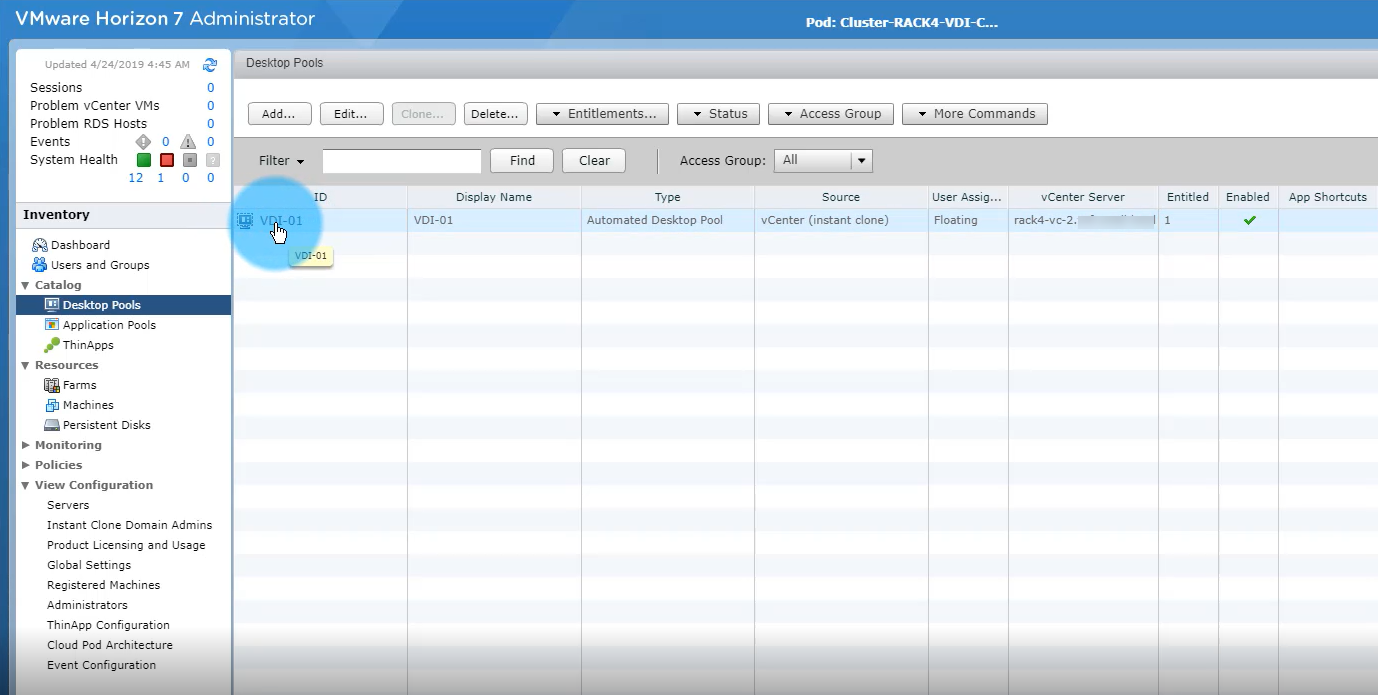The height and width of the screenshot is (695, 1378).
Task: Click the Farms icon under Resources
Action: point(52,385)
